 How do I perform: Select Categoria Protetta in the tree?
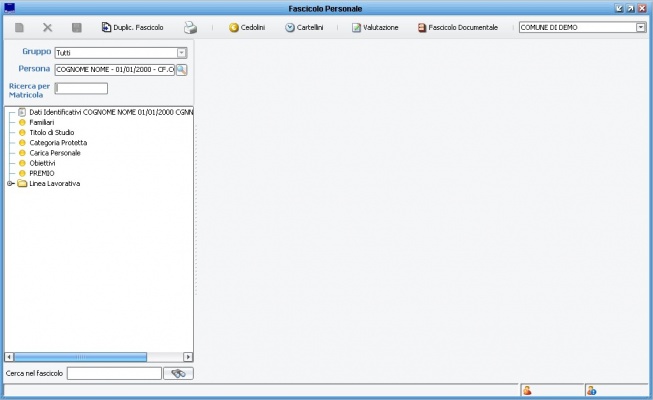pyautogui.click(x=58, y=143)
